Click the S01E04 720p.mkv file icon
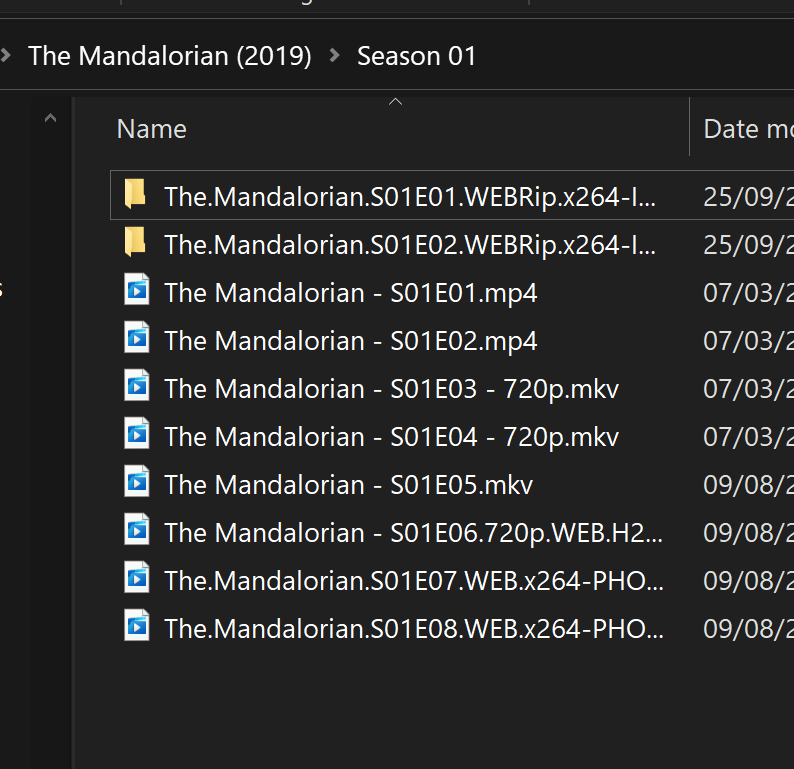 tap(136, 435)
